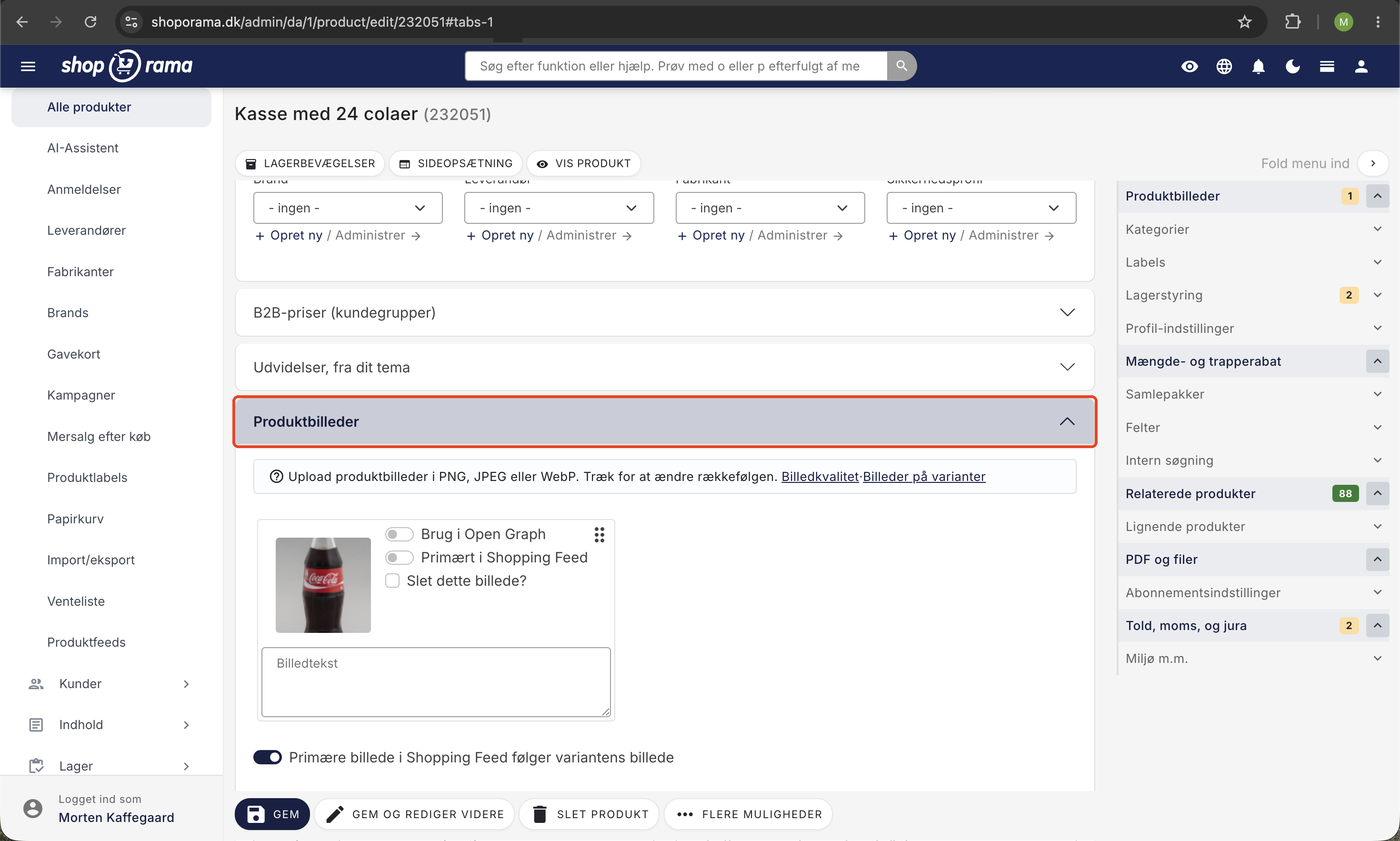Open the hamburger menu icon
The height and width of the screenshot is (841, 1400).
click(28, 66)
